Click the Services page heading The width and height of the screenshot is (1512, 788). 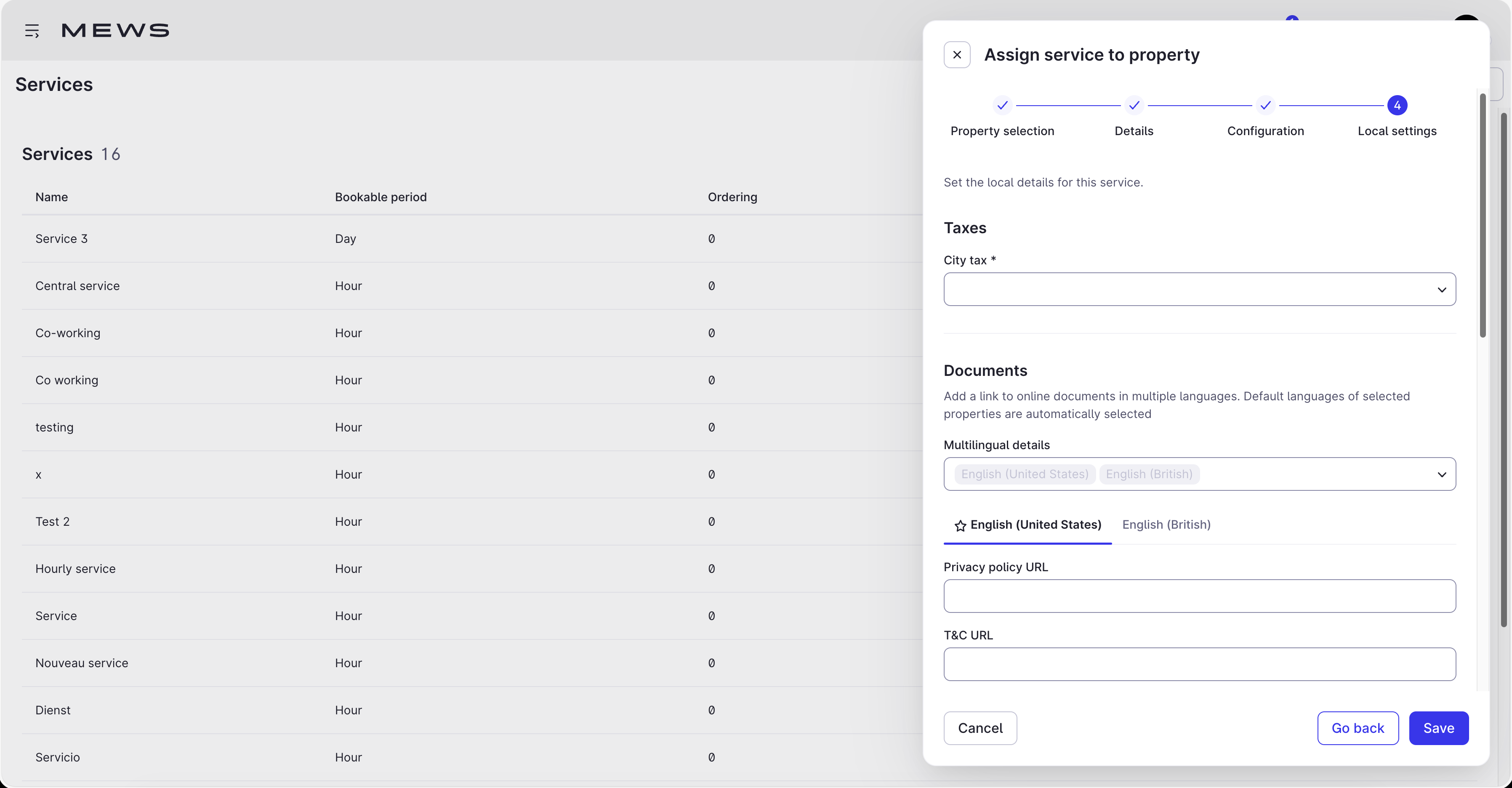pos(54,85)
